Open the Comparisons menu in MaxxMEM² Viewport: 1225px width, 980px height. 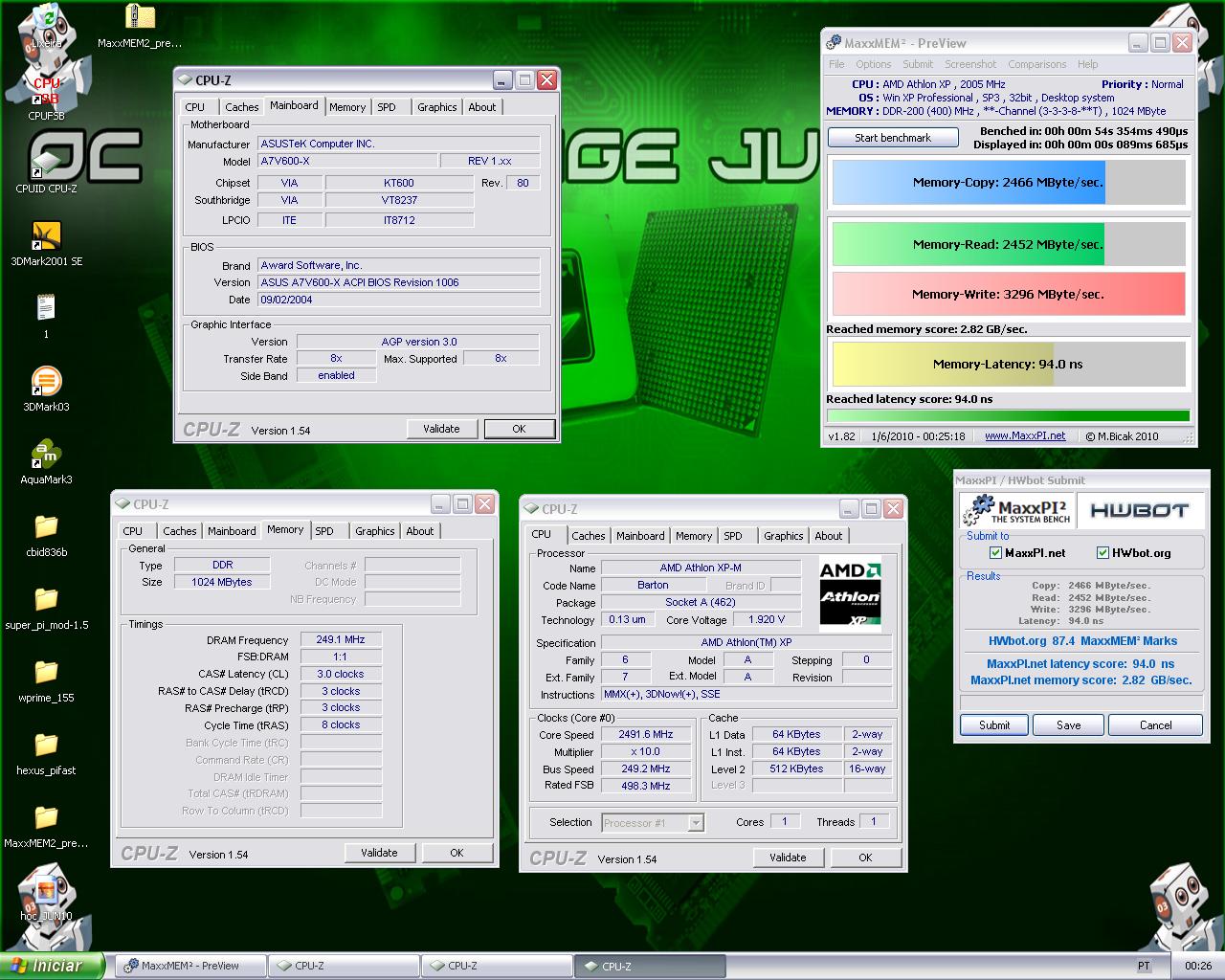1036,64
